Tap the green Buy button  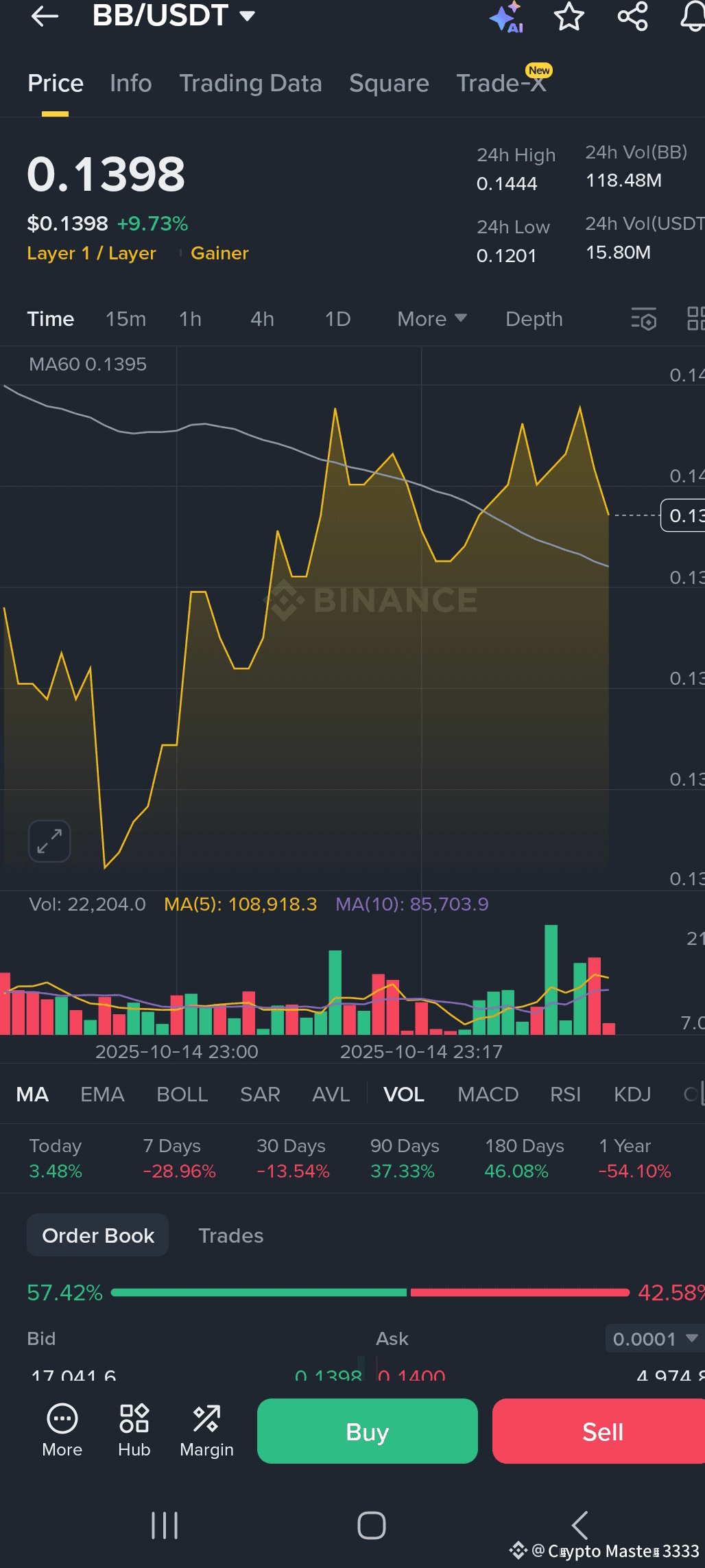coord(368,1431)
